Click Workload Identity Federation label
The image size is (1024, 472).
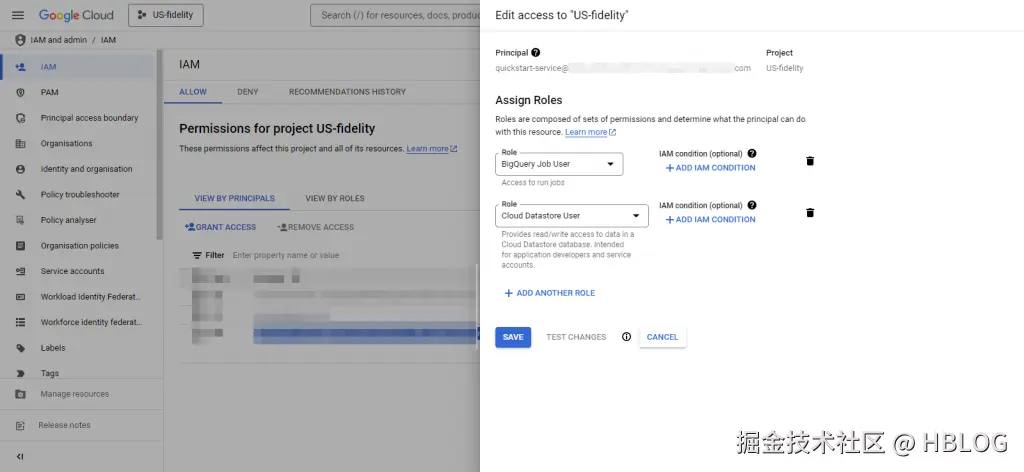91,296
